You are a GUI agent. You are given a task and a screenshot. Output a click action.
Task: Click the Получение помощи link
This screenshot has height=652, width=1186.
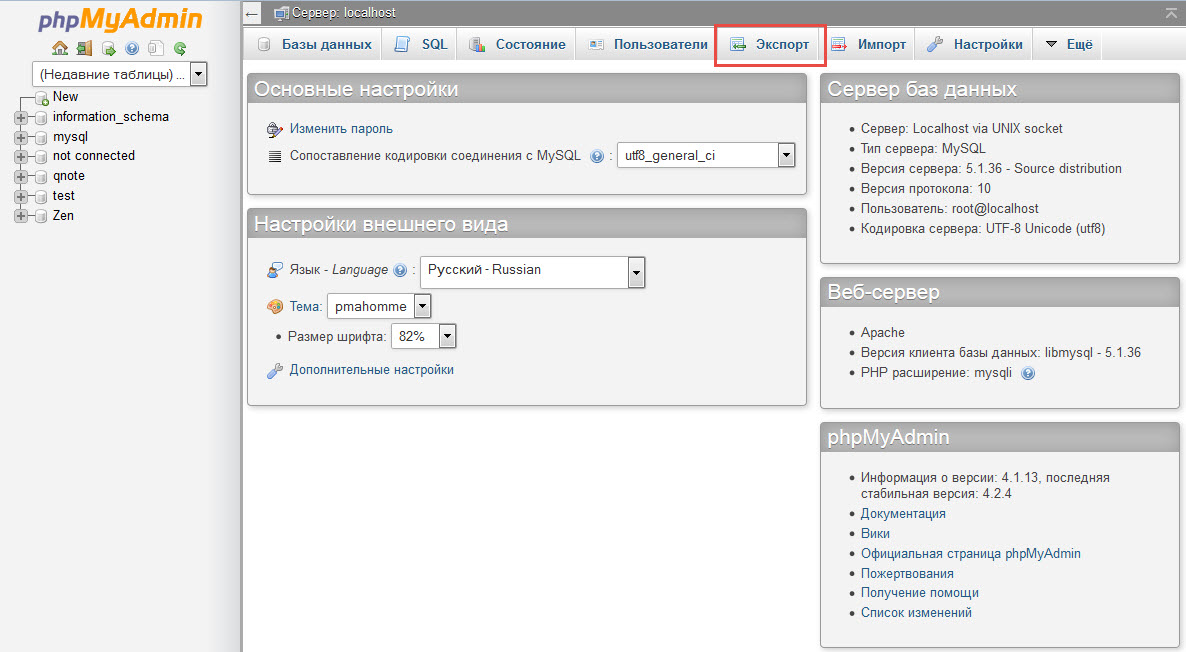[920, 593]
